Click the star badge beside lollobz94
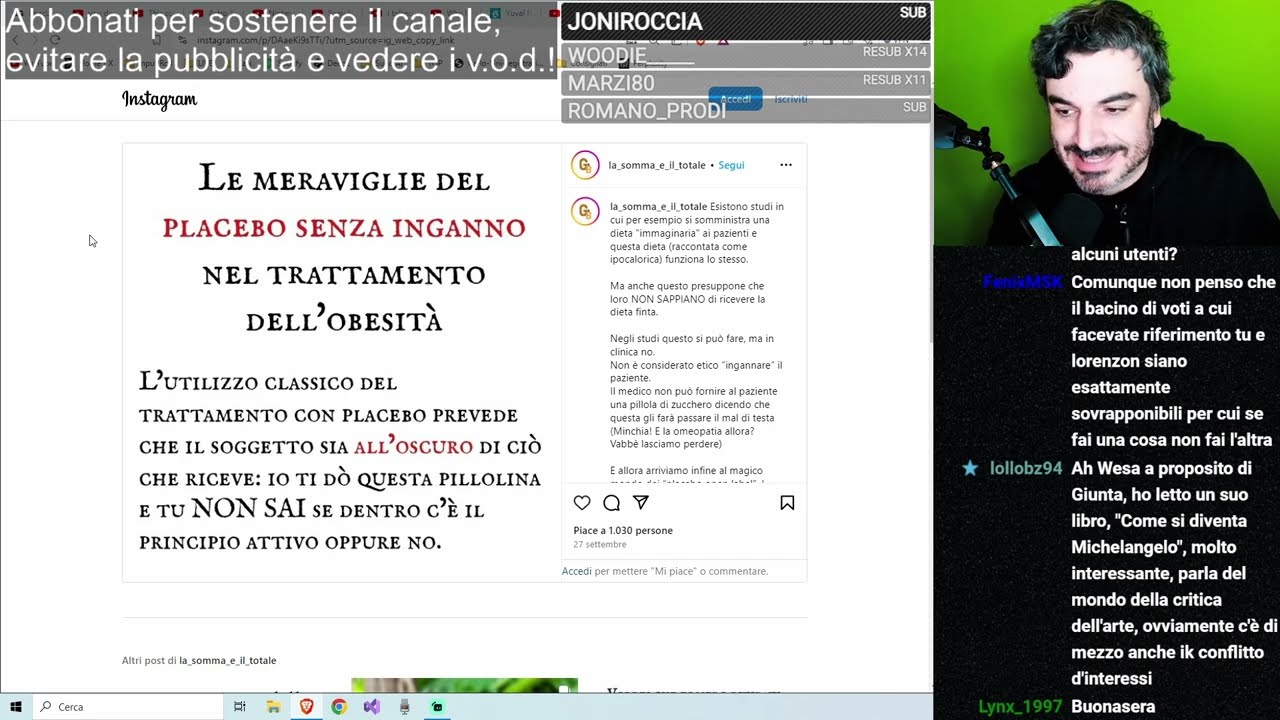Viewport: 1280px width, 720px height. click(970, 468)
